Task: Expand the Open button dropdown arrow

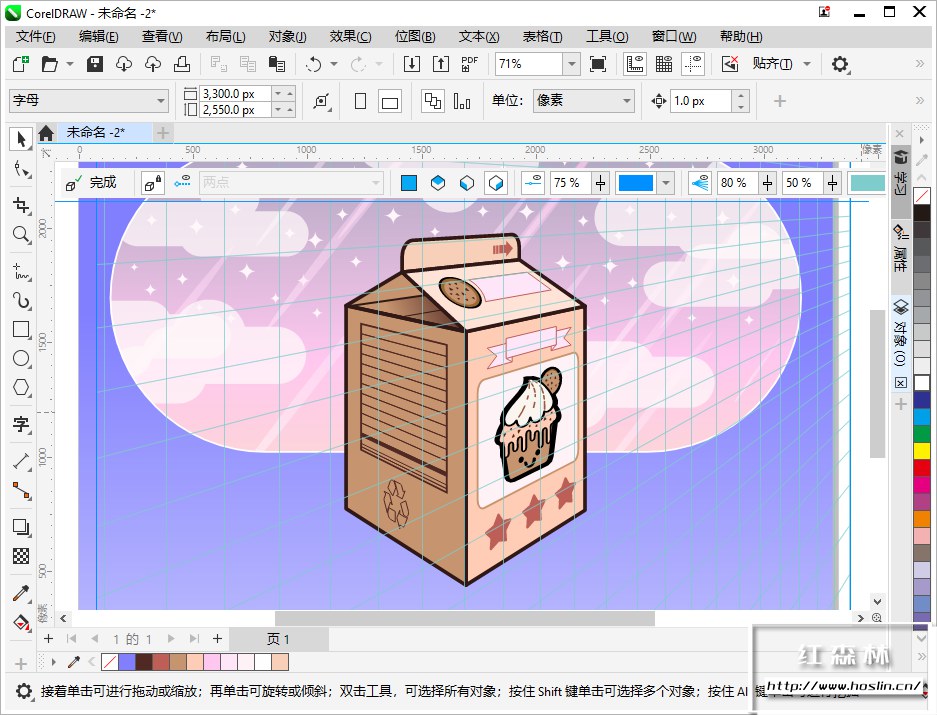Action: point(69,64)
